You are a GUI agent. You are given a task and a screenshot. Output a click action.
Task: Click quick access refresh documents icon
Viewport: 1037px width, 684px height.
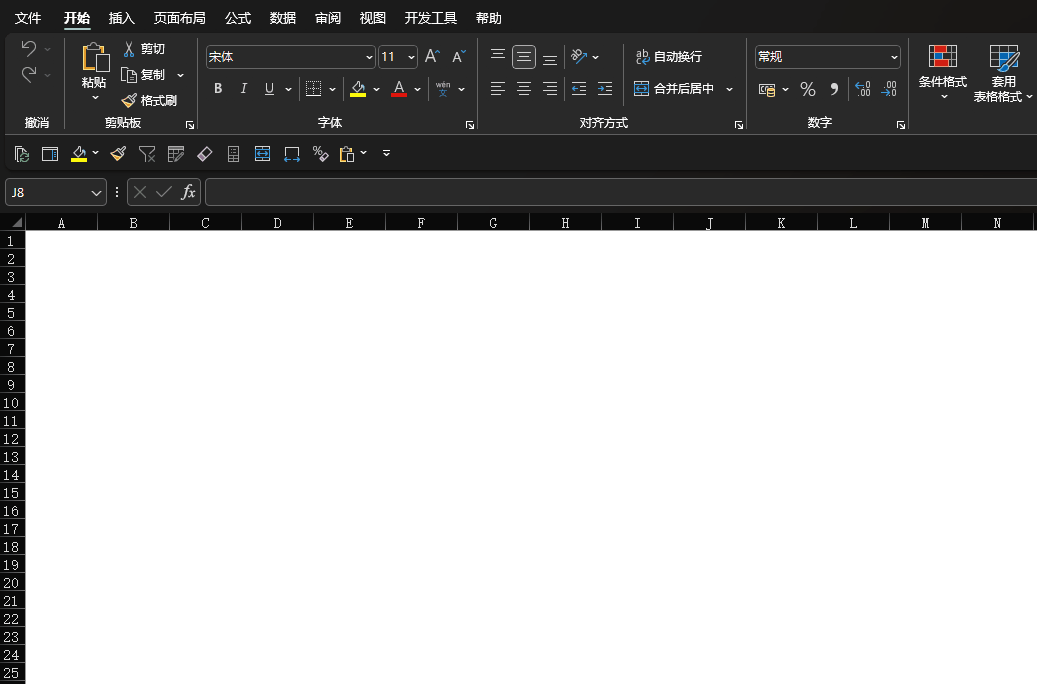[x=22, y=154]
